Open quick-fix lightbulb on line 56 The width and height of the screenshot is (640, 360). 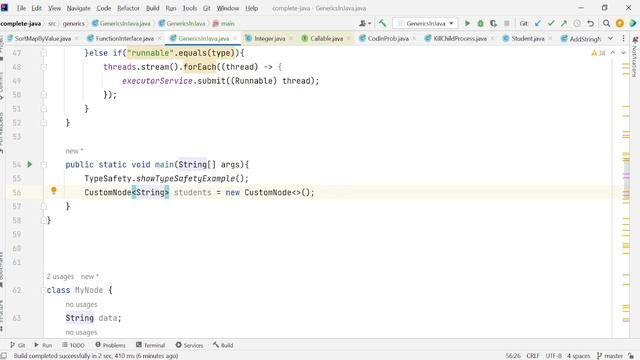pyautogui.click(x=53, y=191)
